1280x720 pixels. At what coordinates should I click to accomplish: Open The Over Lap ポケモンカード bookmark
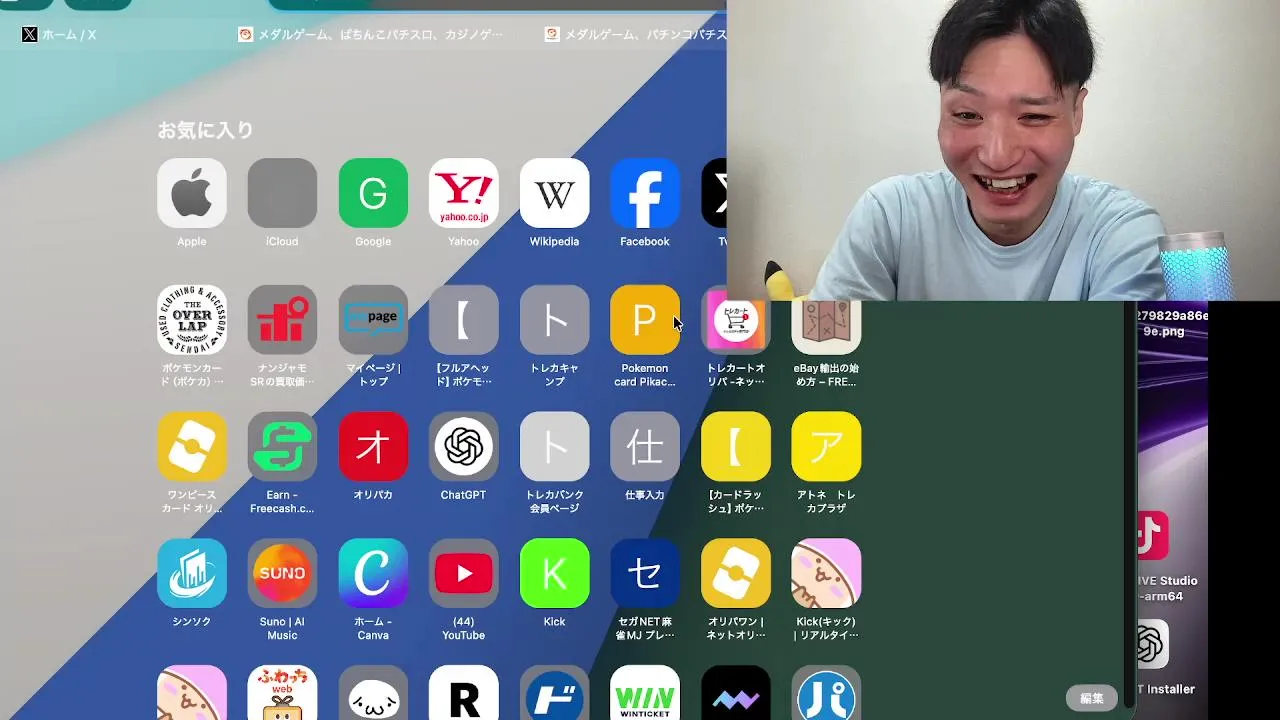click(192, 320)
